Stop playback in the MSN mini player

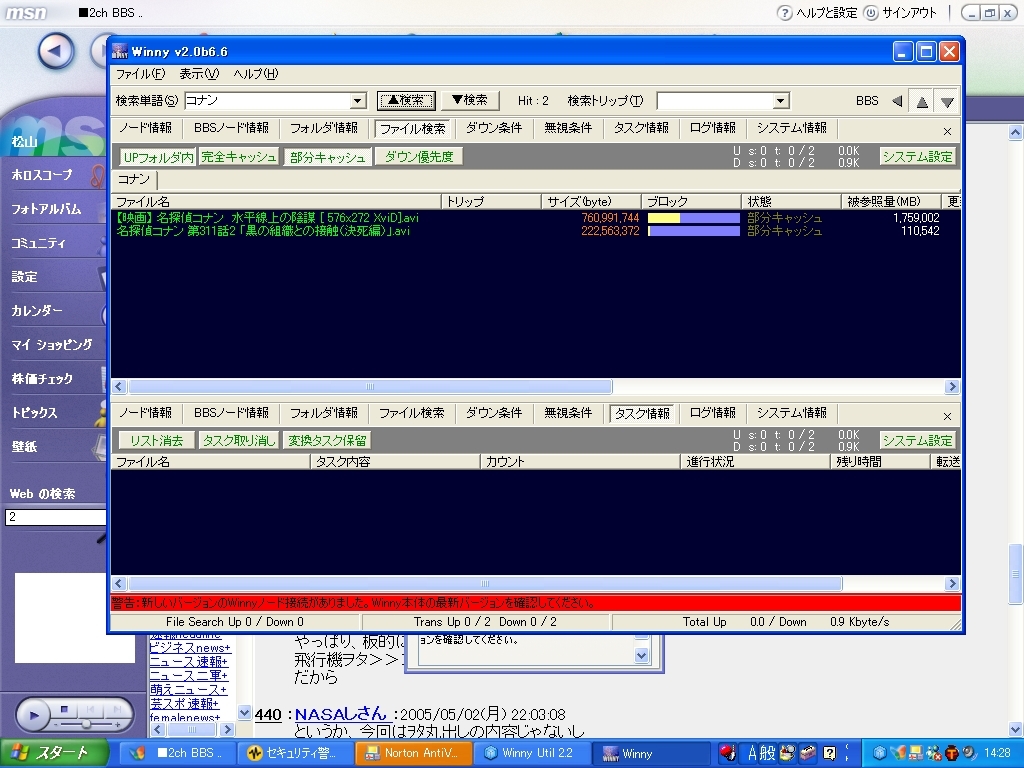click(x=64, y=709)
